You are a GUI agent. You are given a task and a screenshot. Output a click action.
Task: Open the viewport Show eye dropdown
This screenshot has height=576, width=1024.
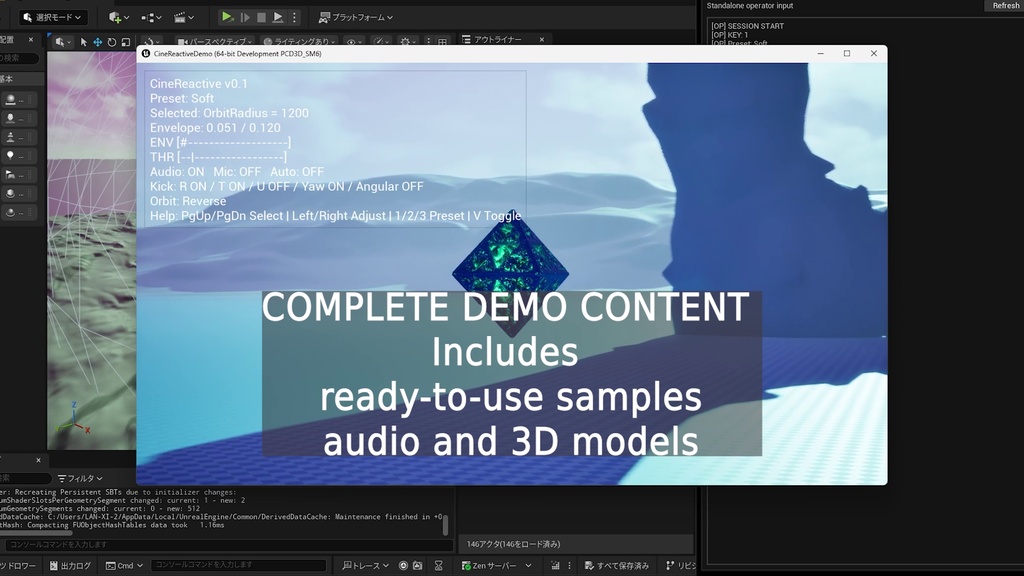[354, 42]
